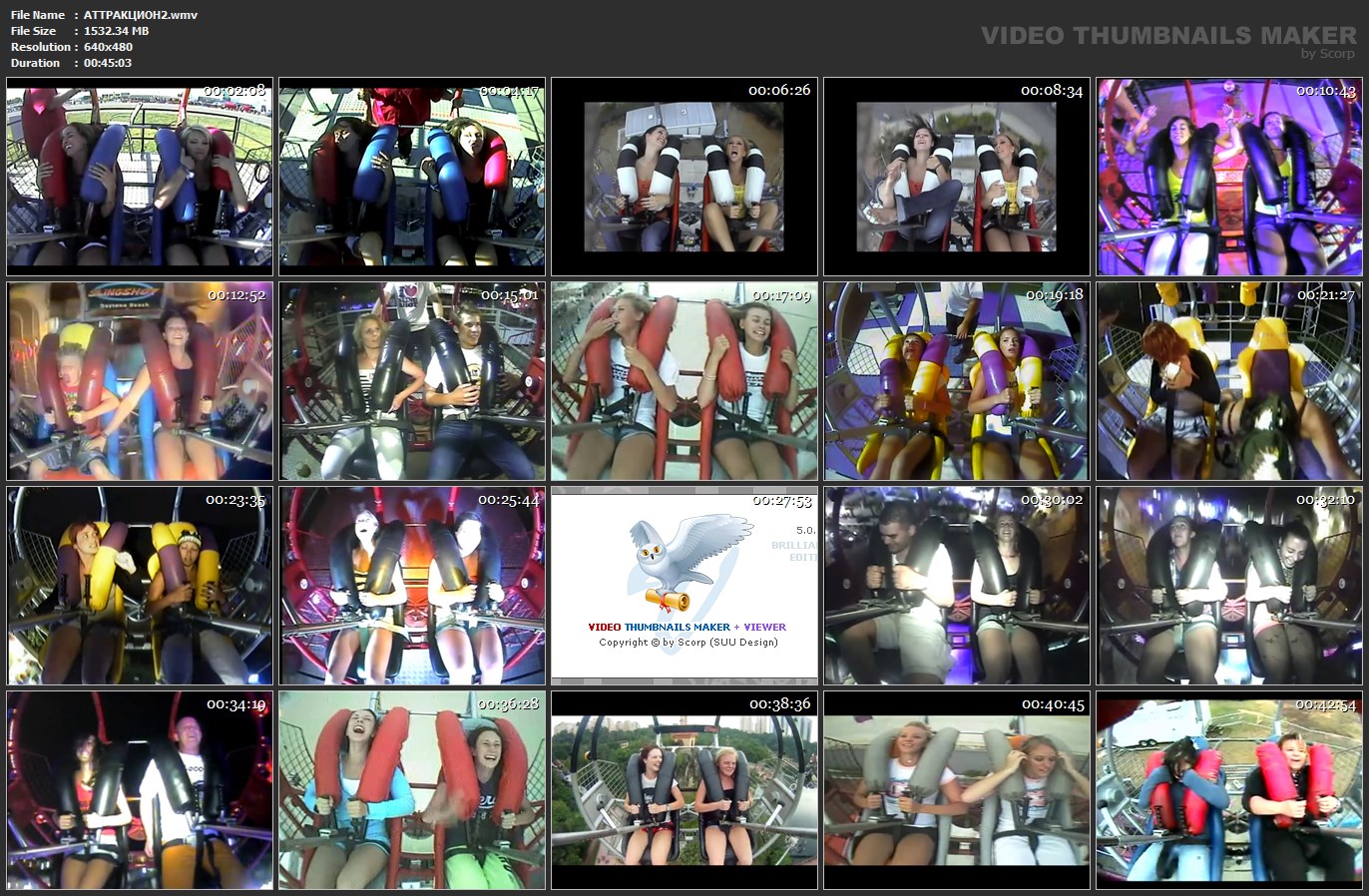The width and height of the screenshot is (1369, 896).
Task: Click the Duration value 00:45:03
Action: [x=108, y=63]
